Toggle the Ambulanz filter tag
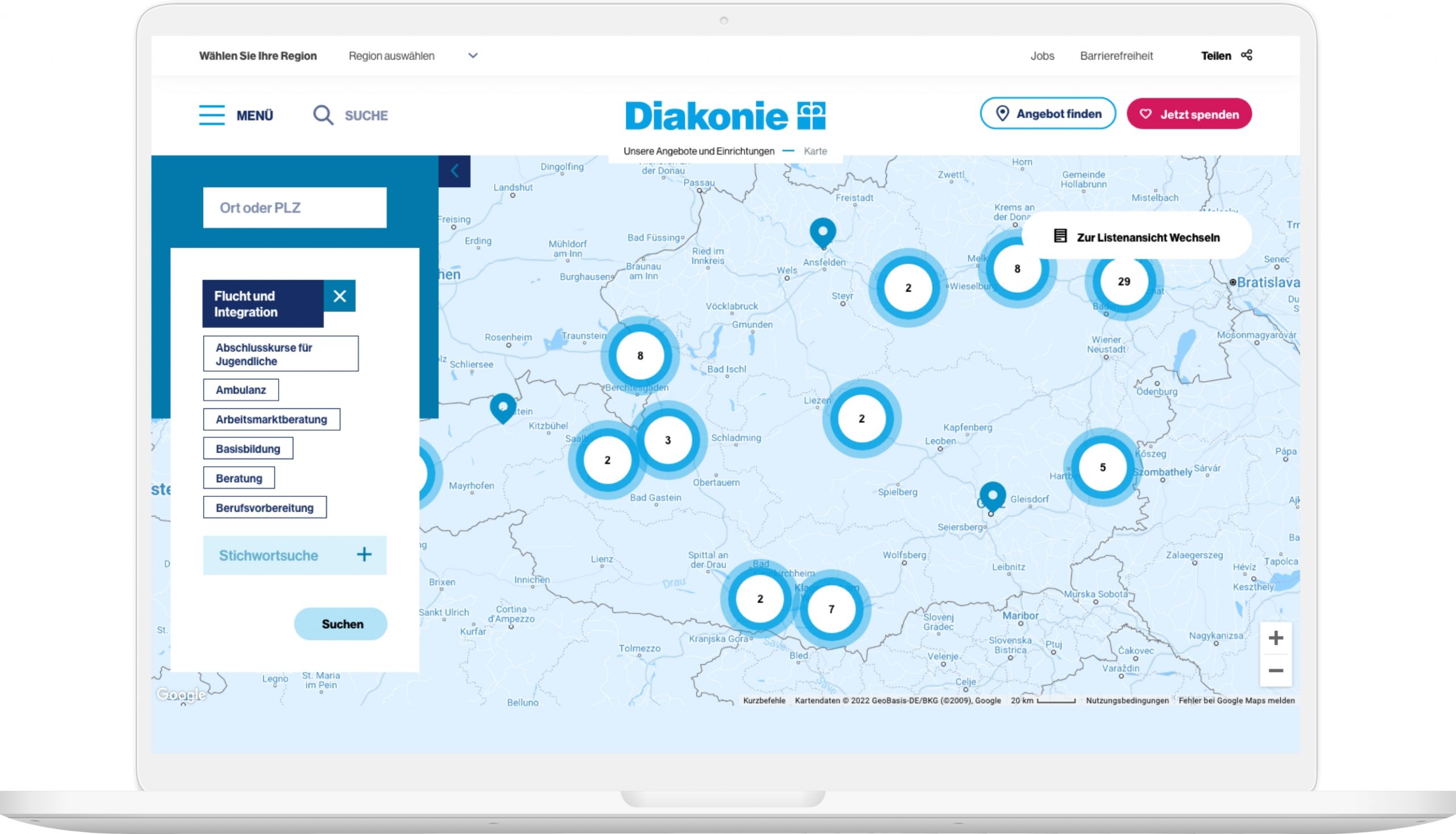The width and height of the screenshot is (1456, 834). point(241,390)
